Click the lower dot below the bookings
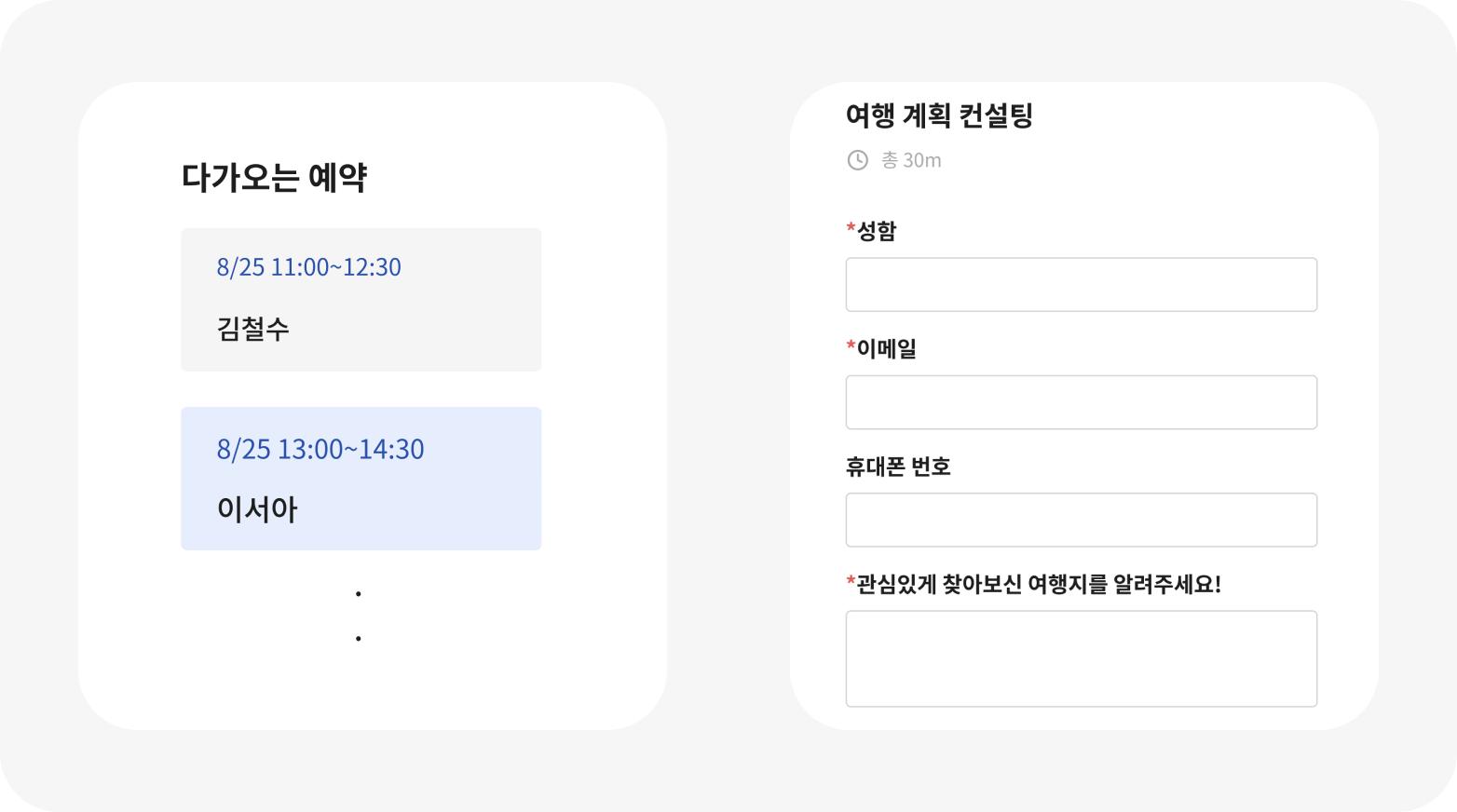This screenshot has height=812, width=1457. coord(359,638)
